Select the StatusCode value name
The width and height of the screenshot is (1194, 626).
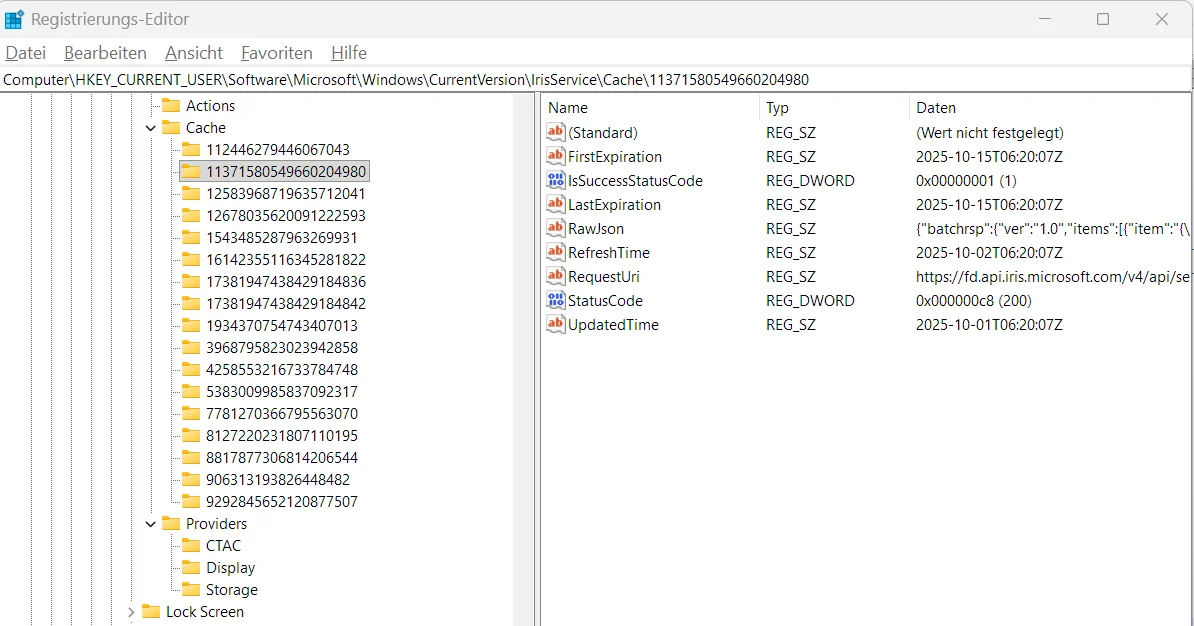tap(605, 301)
